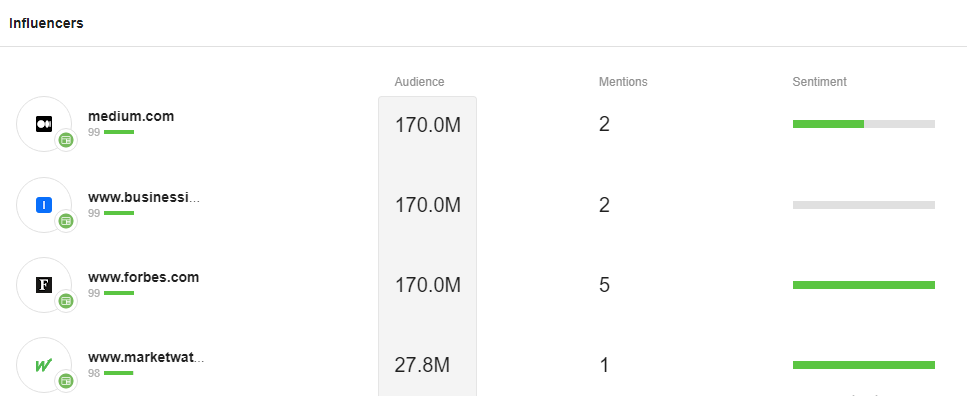This screenshot has width=967, height=396.
Task: Sort by the Audience column header
Action: 419,82
